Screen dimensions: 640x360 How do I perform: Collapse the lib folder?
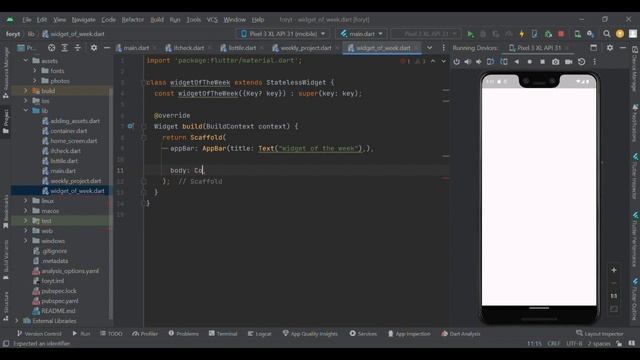coord(26,111)
